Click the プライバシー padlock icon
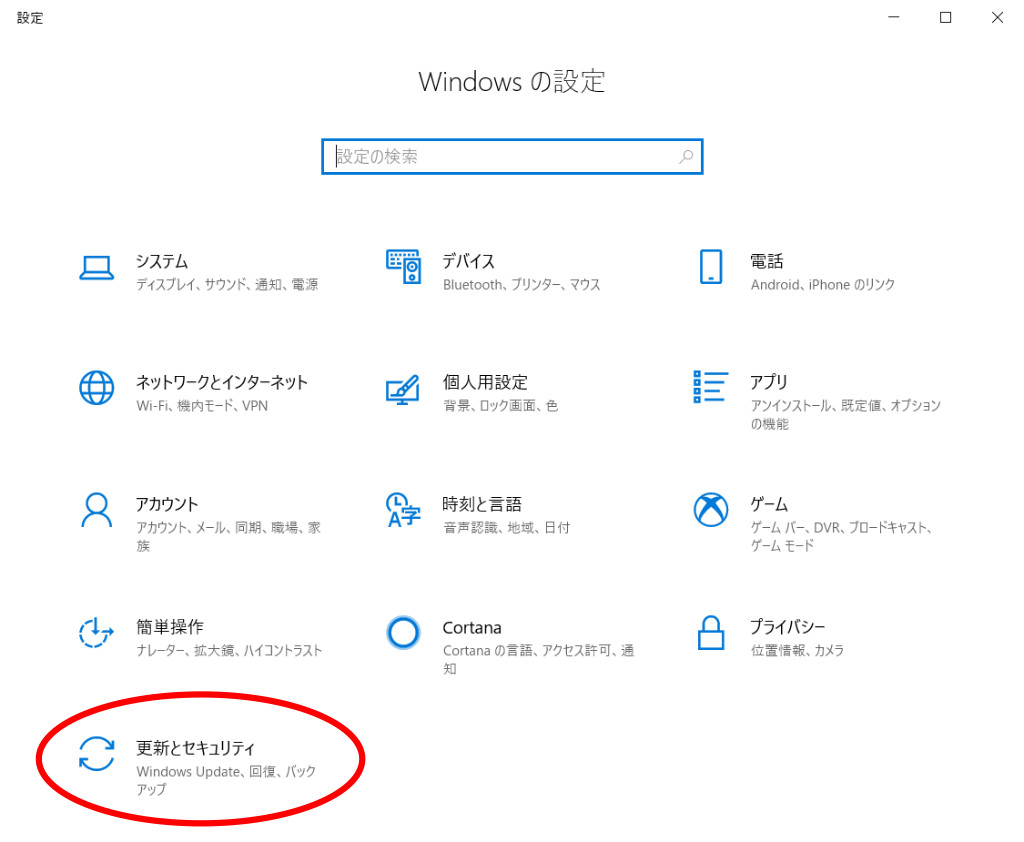1024x842 pixels. 711,632
